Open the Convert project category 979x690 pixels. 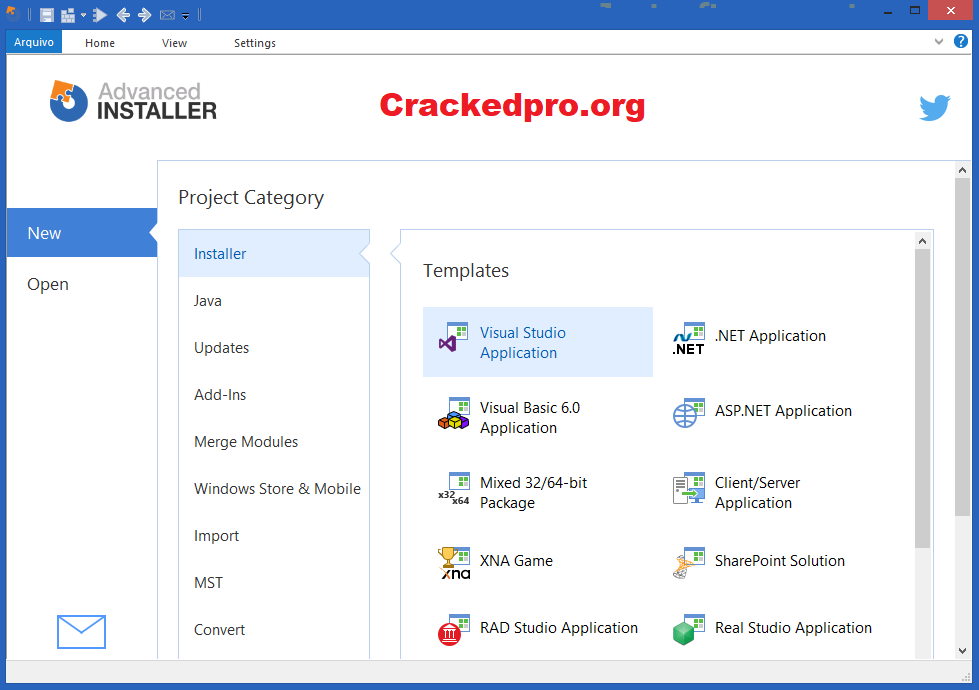coord(273,629)
